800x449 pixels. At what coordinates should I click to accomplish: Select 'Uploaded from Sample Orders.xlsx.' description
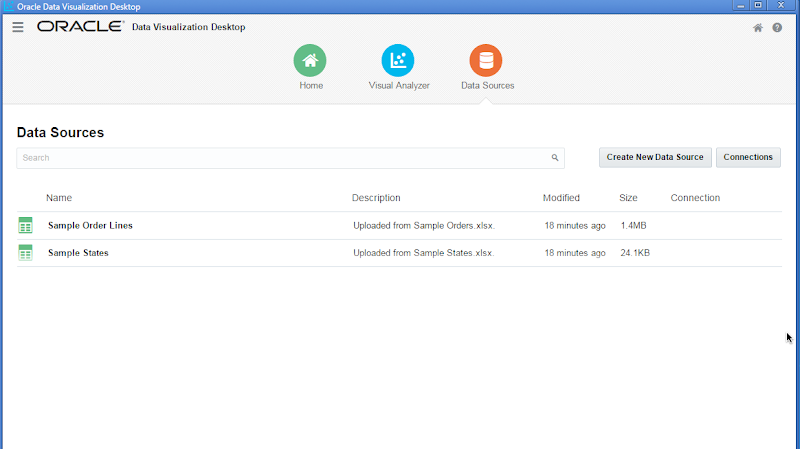[424, 226]
